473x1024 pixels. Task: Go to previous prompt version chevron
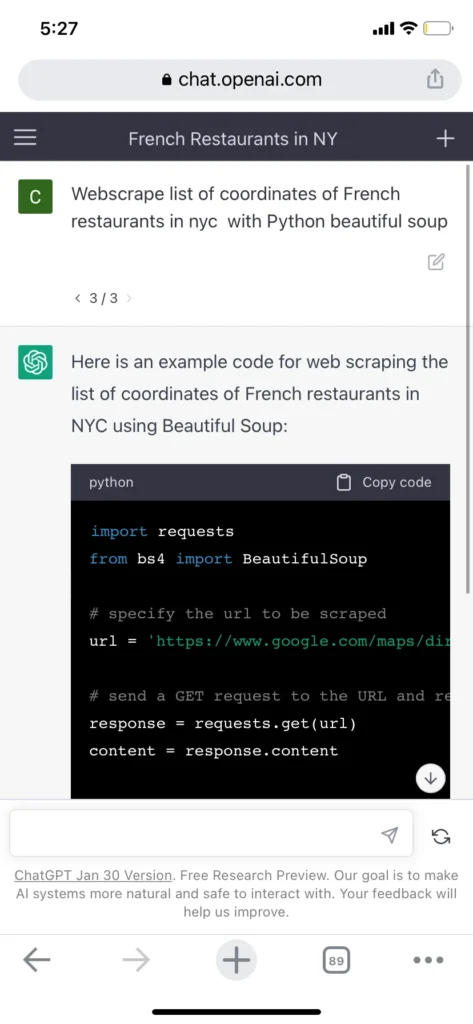coord(78,298)
